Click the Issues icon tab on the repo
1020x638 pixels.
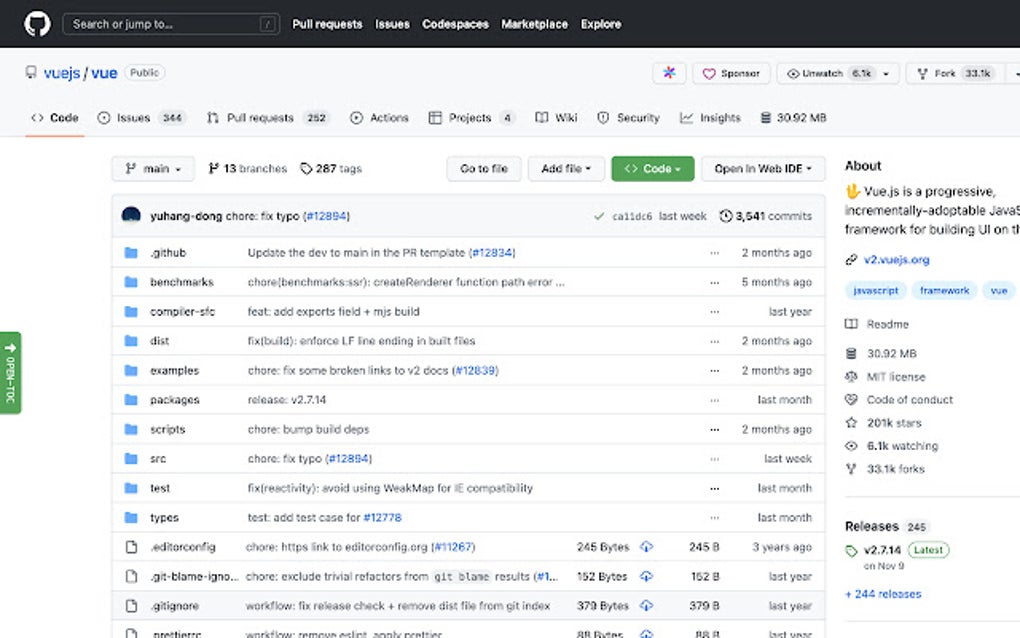(x=104, y=117)
